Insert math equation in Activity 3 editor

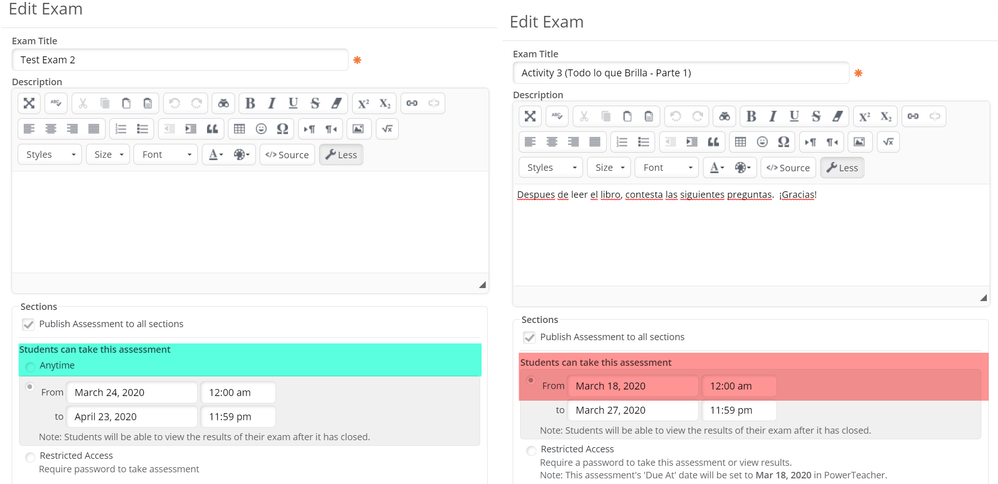[888, 142]
